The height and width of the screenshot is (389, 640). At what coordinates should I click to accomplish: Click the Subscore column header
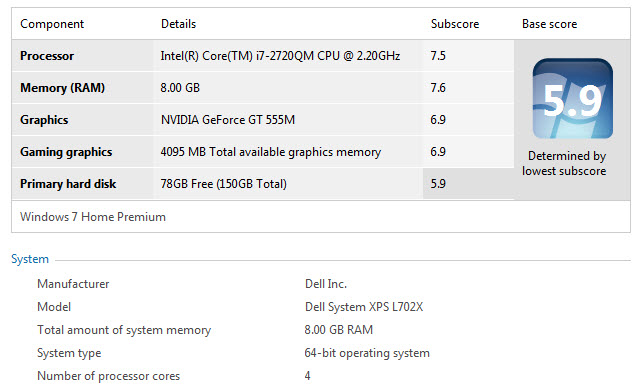point(455,24)
